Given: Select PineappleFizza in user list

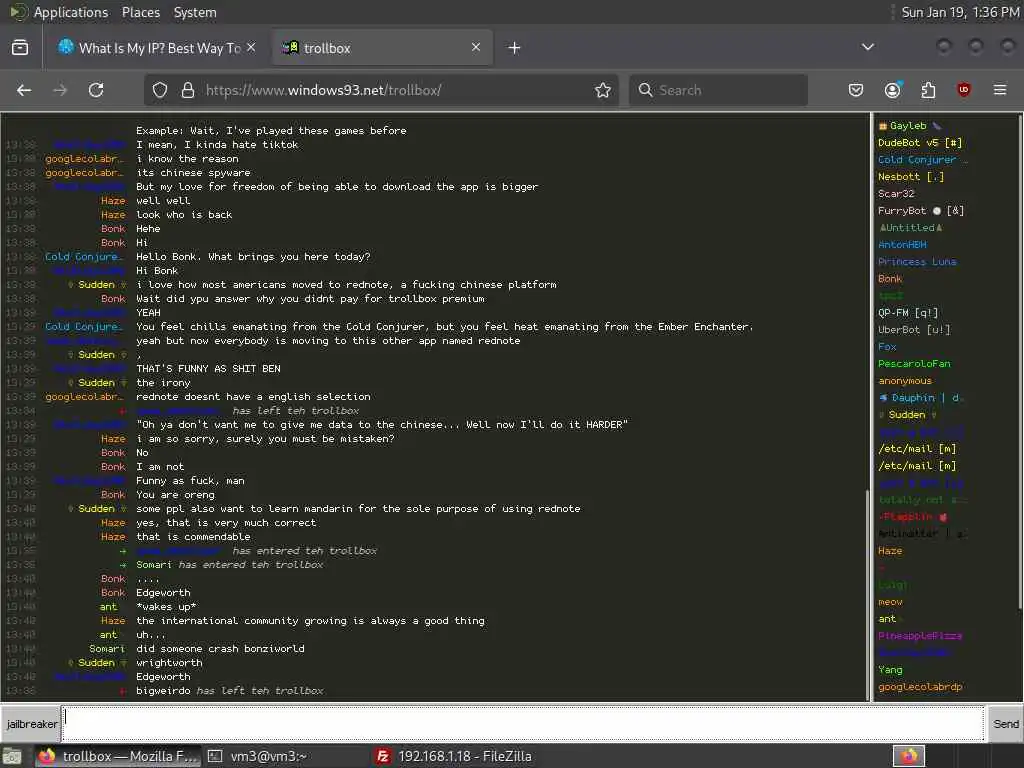Looking at the screenshot, I should (x=920, y=635).
